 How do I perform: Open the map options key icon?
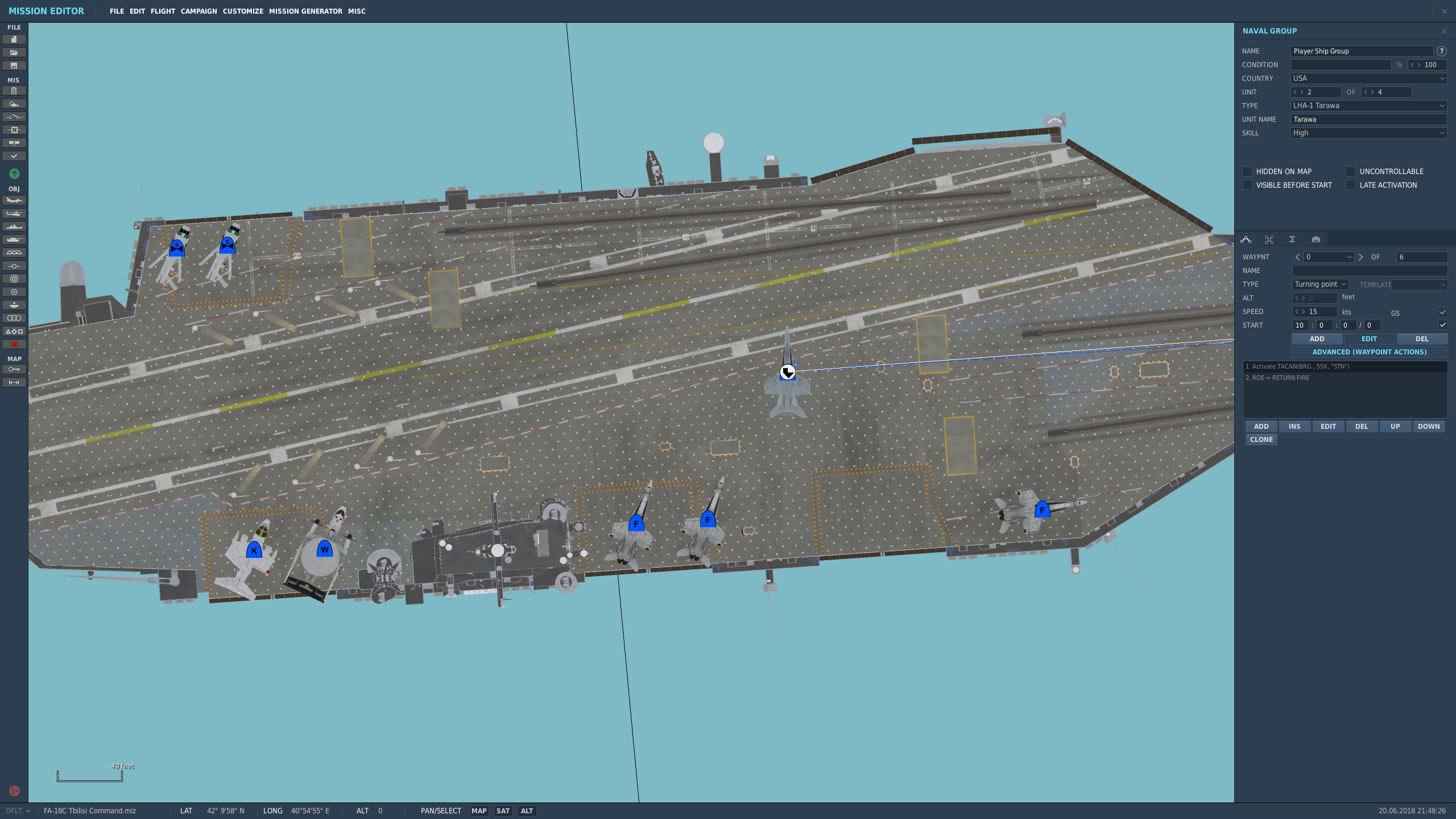point(14,370)
